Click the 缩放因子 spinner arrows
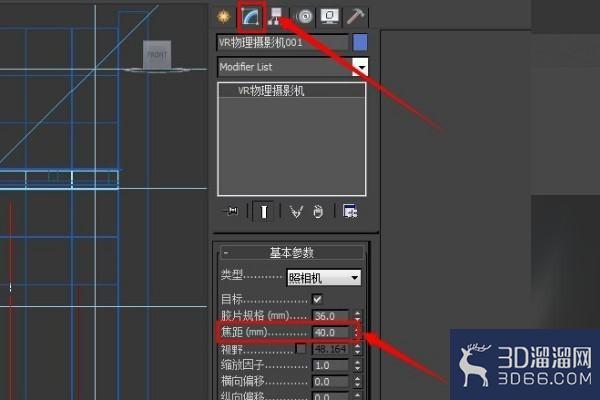 click(x=357, y=365)
